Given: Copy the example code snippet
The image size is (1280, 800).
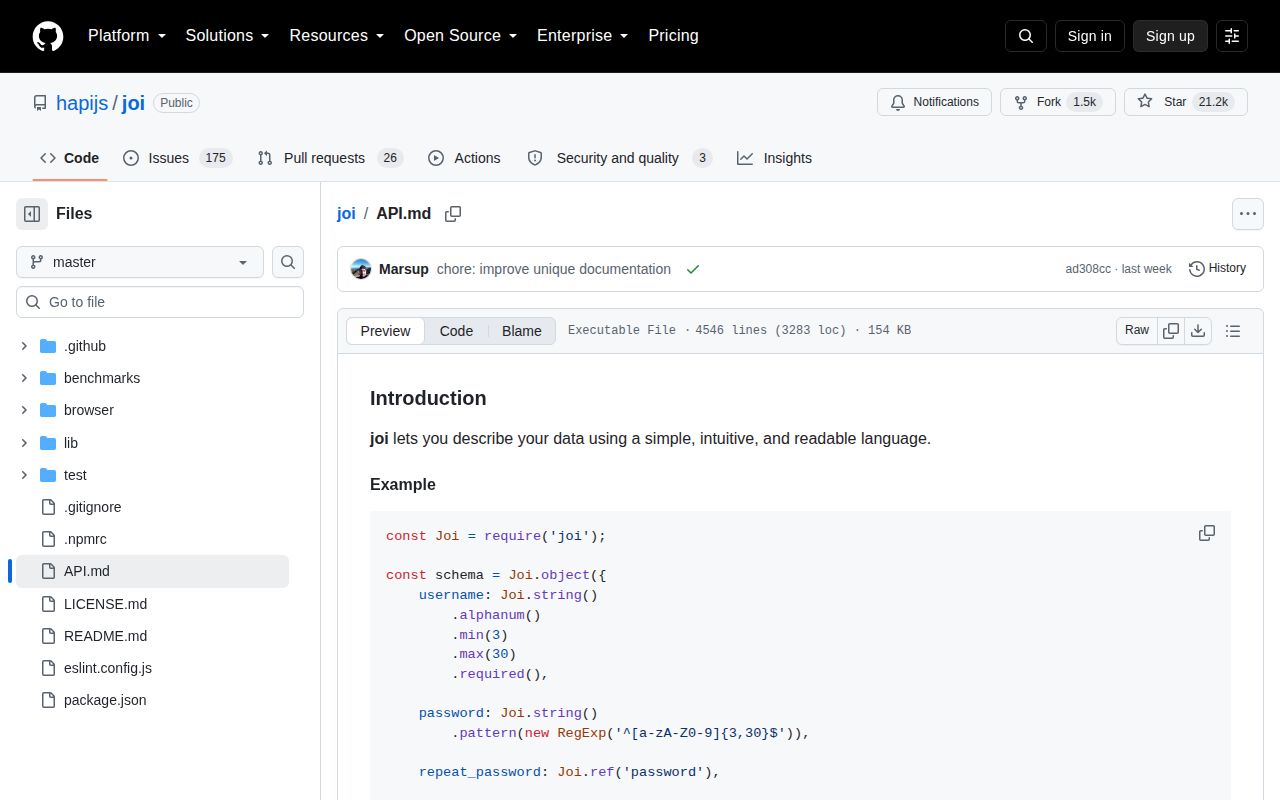Looking at the screenshot, I should tap(1207, 533).
